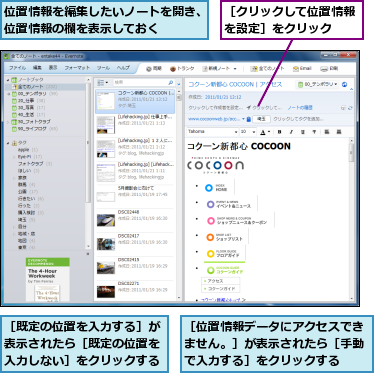Click the blue tag icon next to 埼玉

249,119
